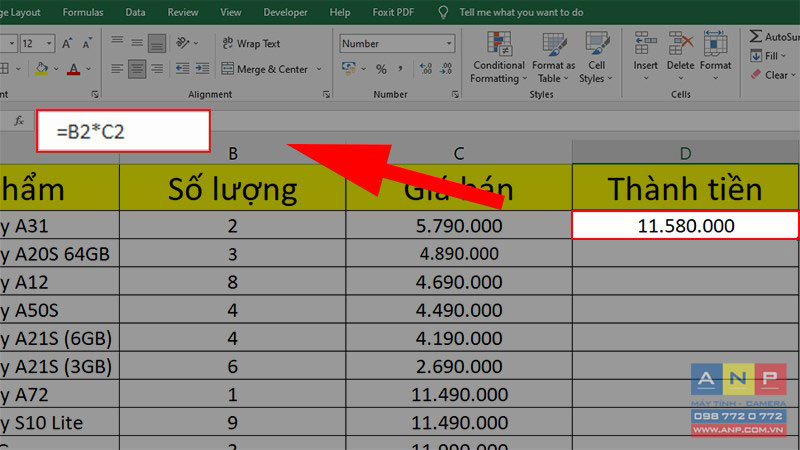Screen dimensions: 800x450
Task: Open the Help tab
Action: [340, 12]
